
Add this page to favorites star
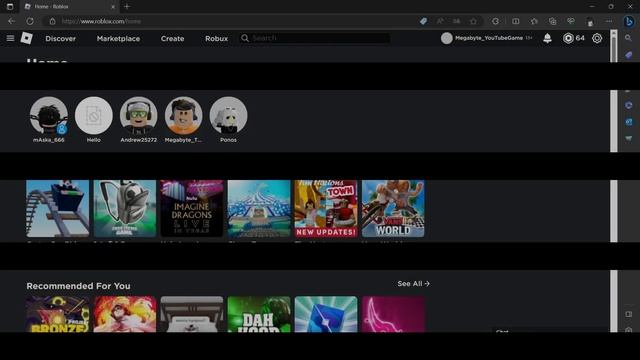(473, 21)
